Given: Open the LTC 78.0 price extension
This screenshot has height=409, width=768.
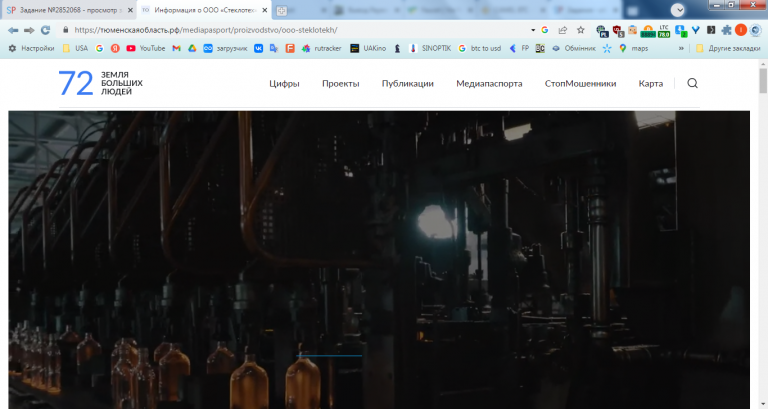Looking at the screenshot, I should pyautogui.click(x=664, y=31).
